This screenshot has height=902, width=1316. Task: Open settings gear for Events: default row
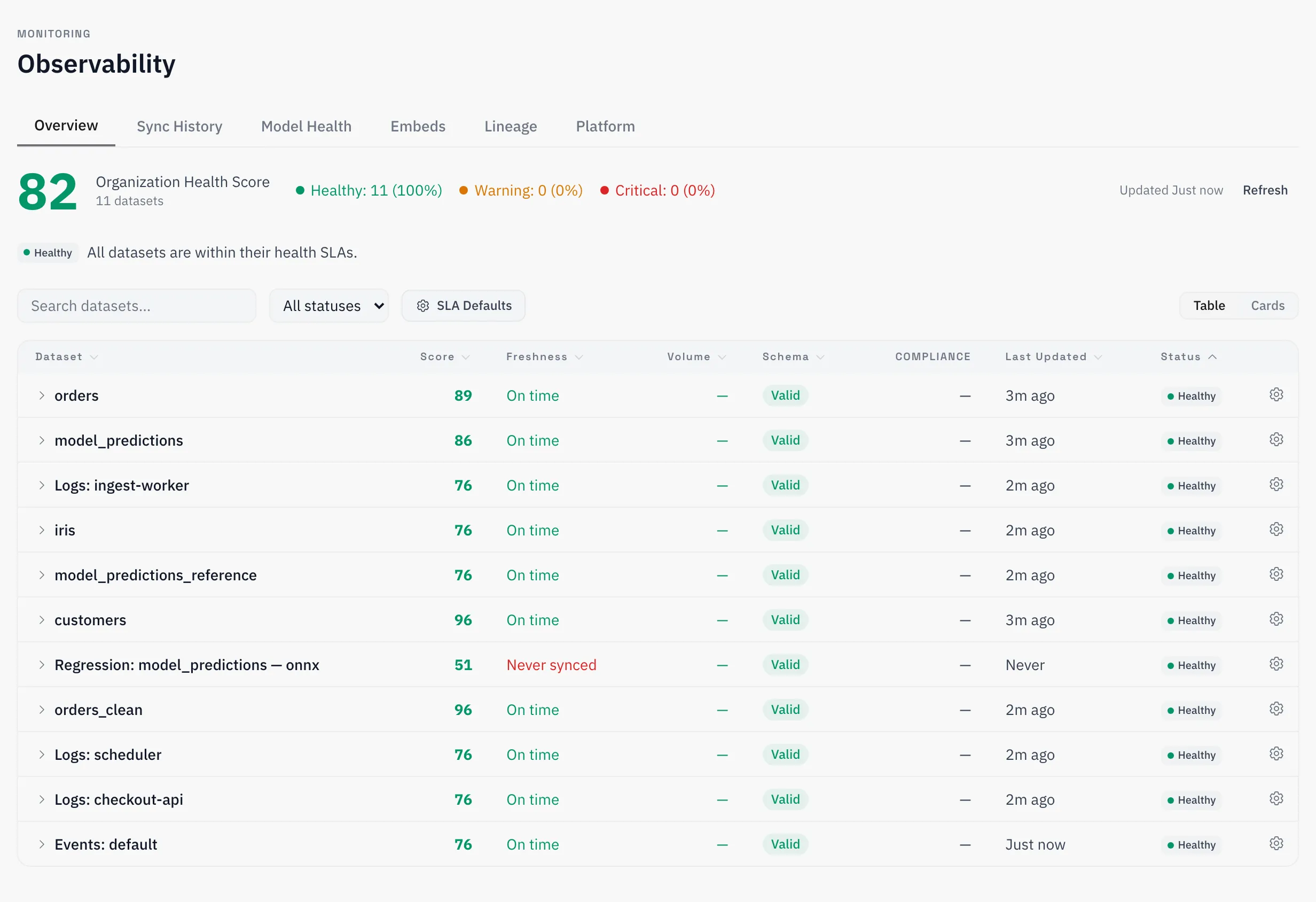click(1276, 844)
